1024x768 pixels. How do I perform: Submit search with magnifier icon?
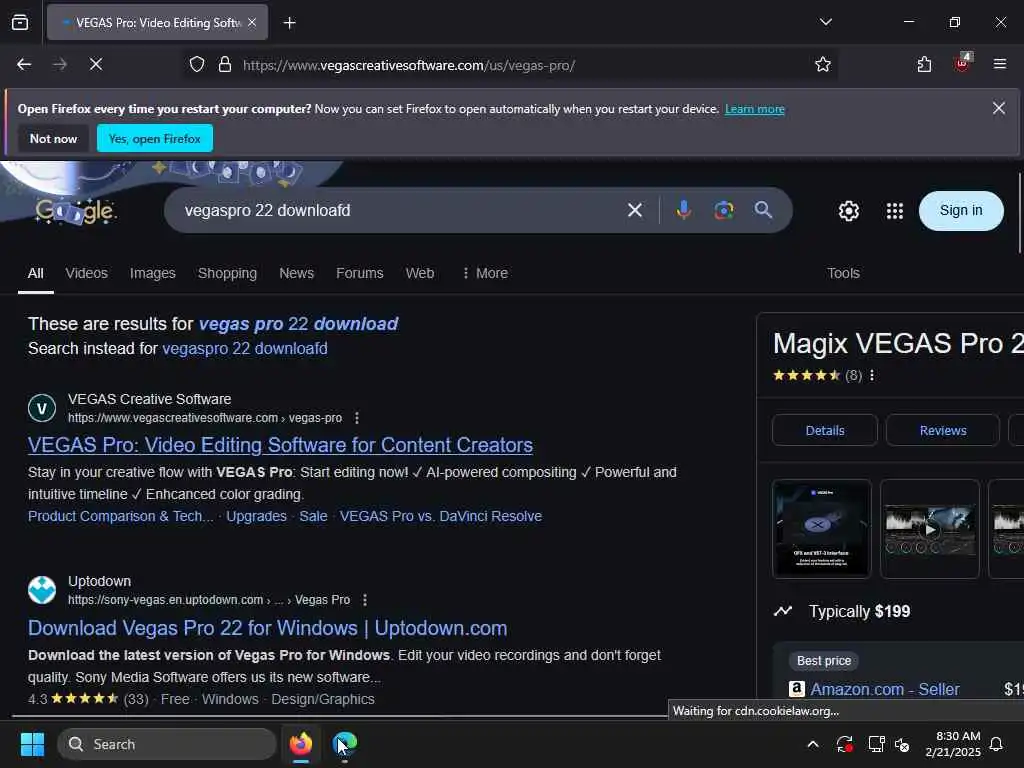(x=763, y=210)
